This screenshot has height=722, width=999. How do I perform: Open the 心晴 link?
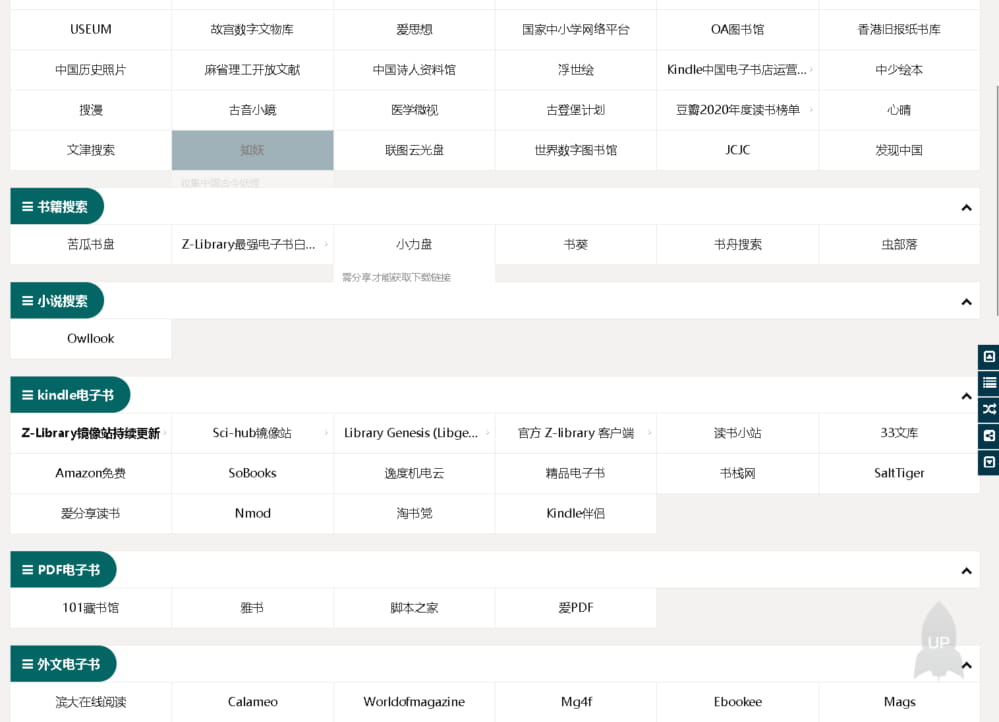click(899, 110)
